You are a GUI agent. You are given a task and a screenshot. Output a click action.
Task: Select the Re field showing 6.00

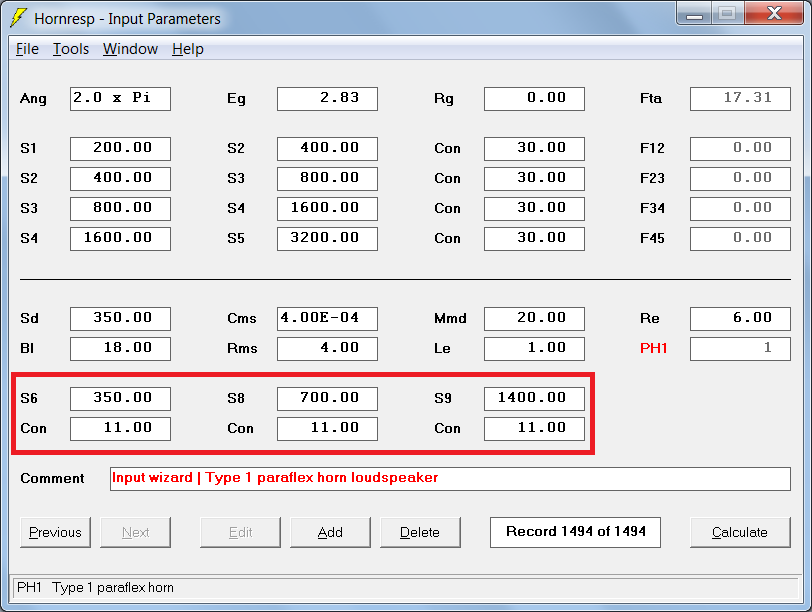coord(741,319)
